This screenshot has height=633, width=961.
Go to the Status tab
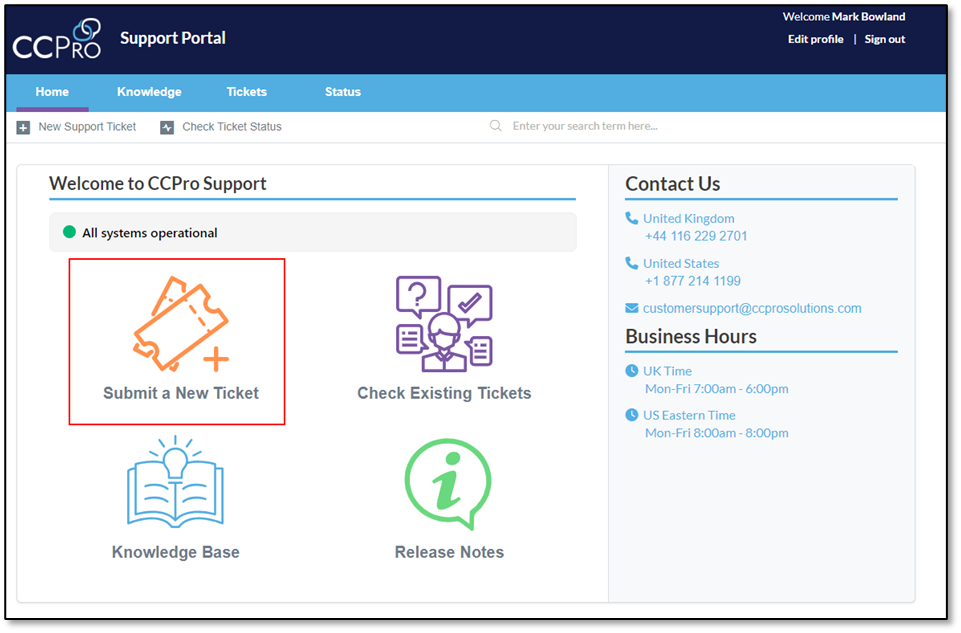[x=343, y=92]
